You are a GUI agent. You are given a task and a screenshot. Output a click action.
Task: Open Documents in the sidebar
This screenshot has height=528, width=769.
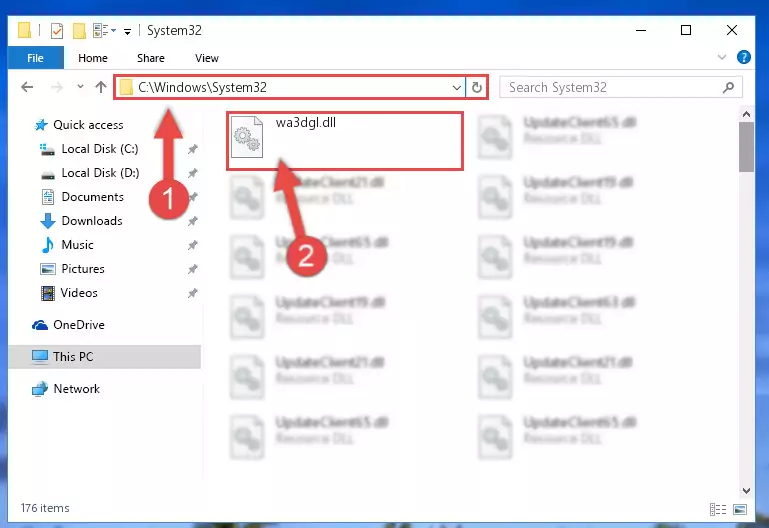[92, 197]
